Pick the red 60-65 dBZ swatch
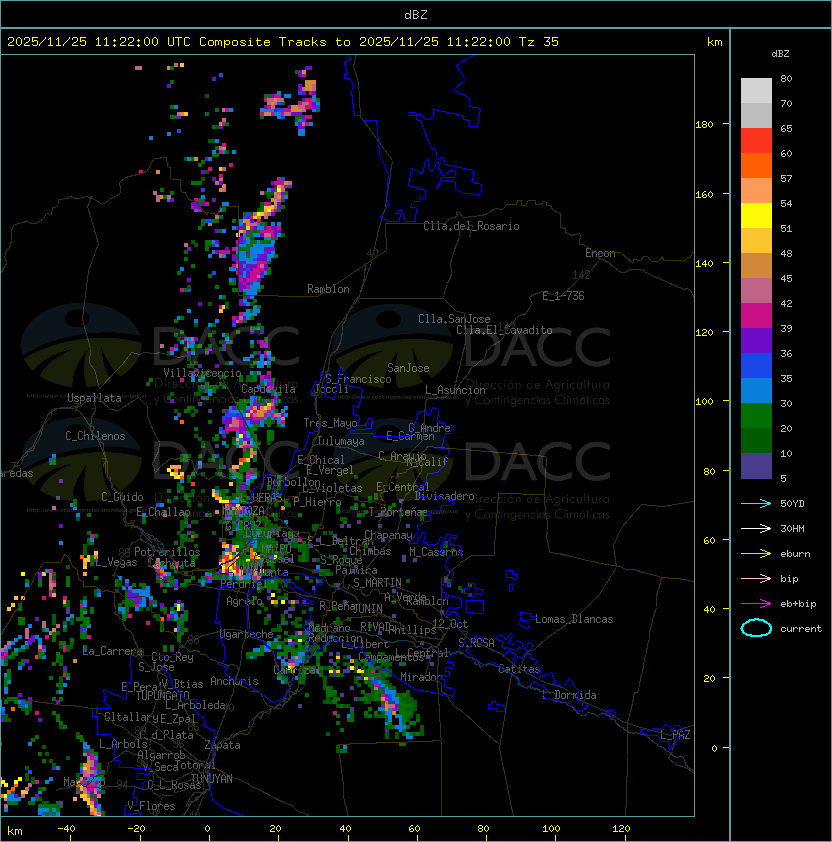This screenshot has width=832, height=842. (756, 141)
